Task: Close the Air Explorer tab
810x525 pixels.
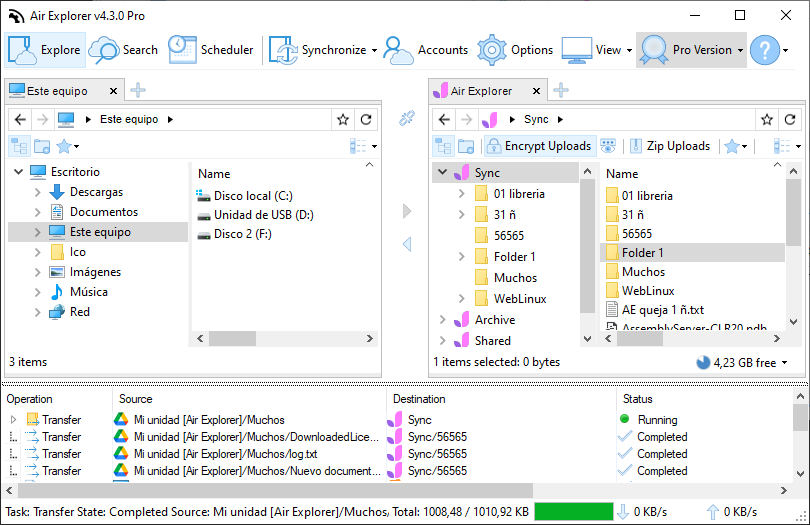Action: click(536, 91)
